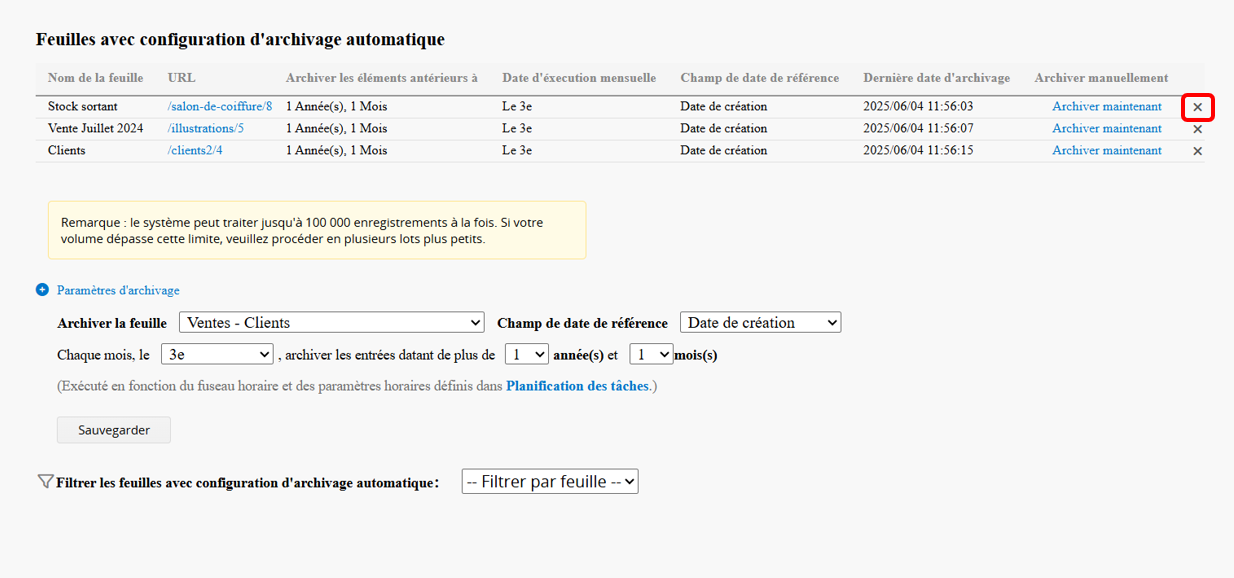Open the Filtrer par feuille dropdown
The width and height of the screenshot is (1234, 578).
pos(550,482)
